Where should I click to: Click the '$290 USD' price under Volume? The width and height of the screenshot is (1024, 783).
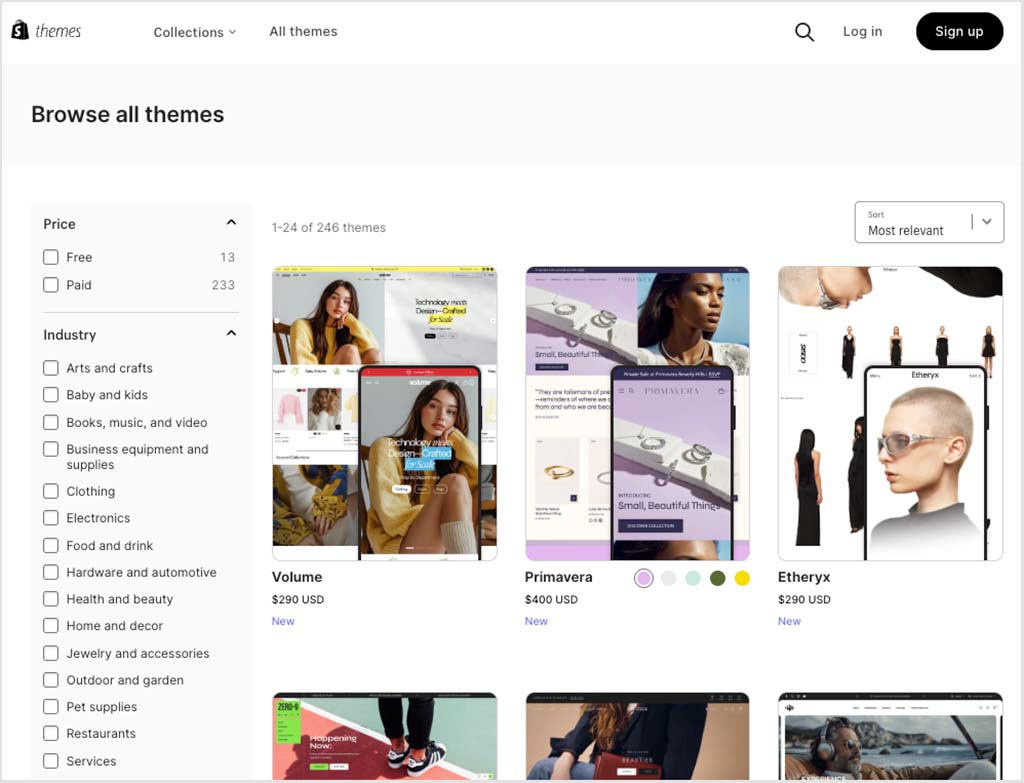point(298,599)
